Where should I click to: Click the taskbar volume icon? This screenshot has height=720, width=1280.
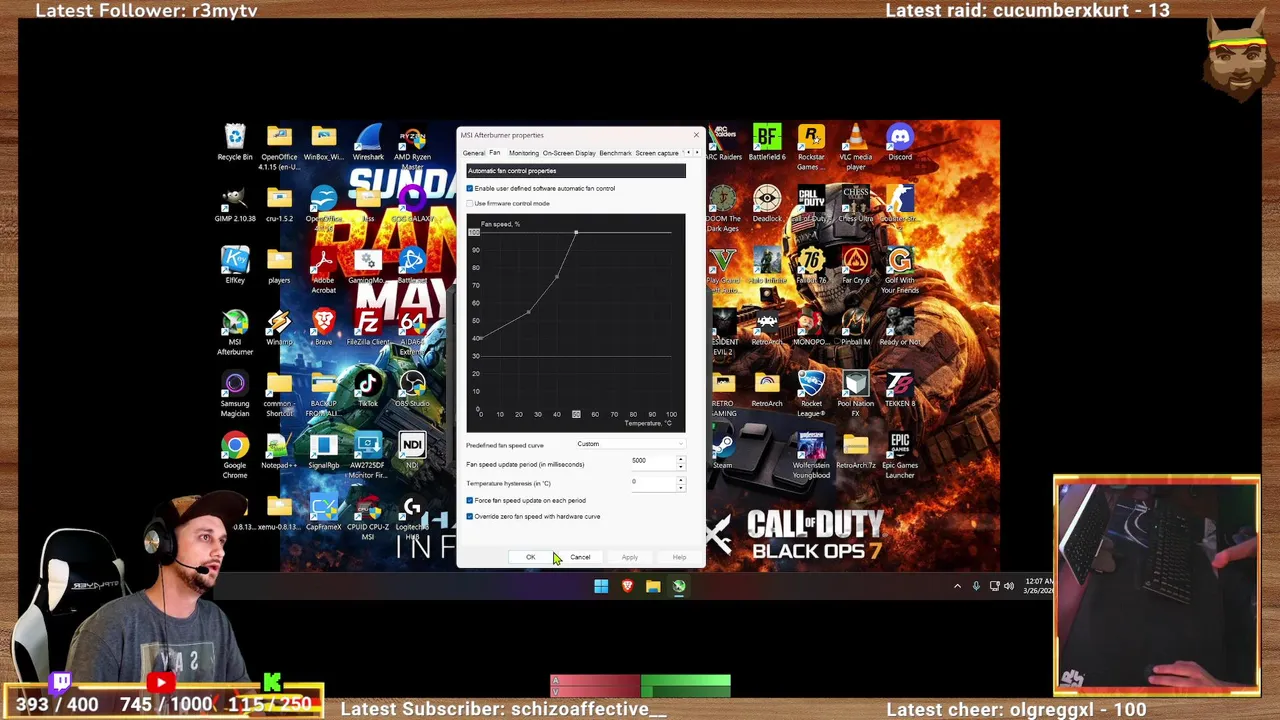click(1008, 586)
